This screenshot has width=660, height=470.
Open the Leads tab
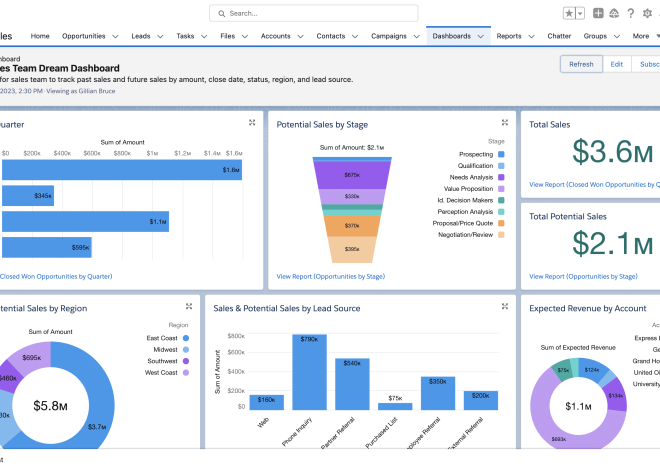(141, 36)
